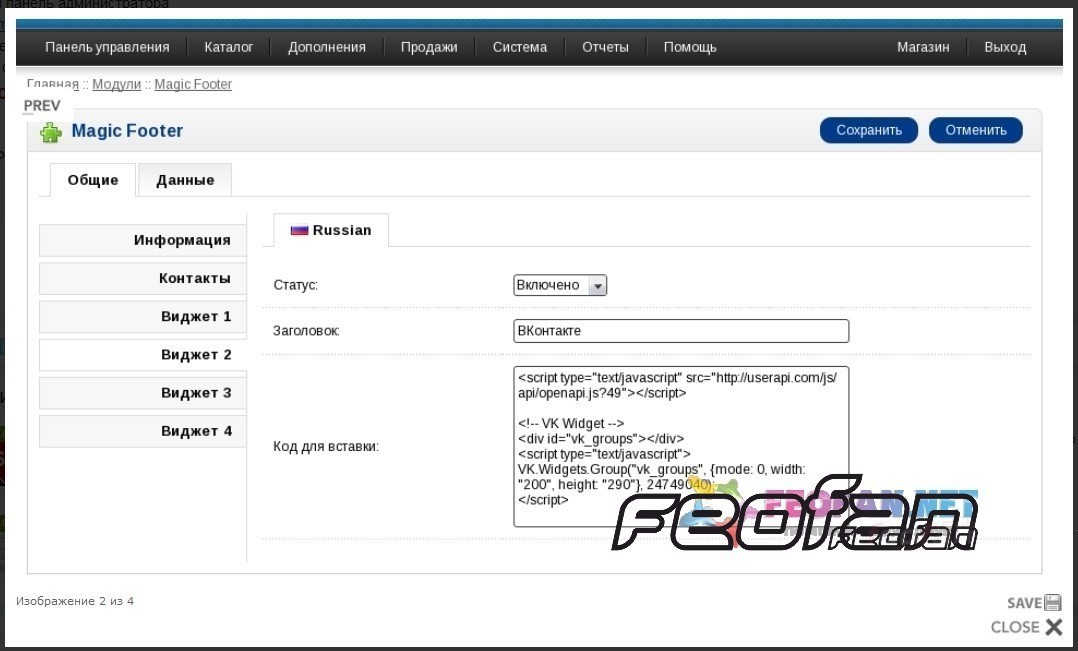Select the Информация side tab
This screenshot has height=651, width=1078.
(143, 240)
